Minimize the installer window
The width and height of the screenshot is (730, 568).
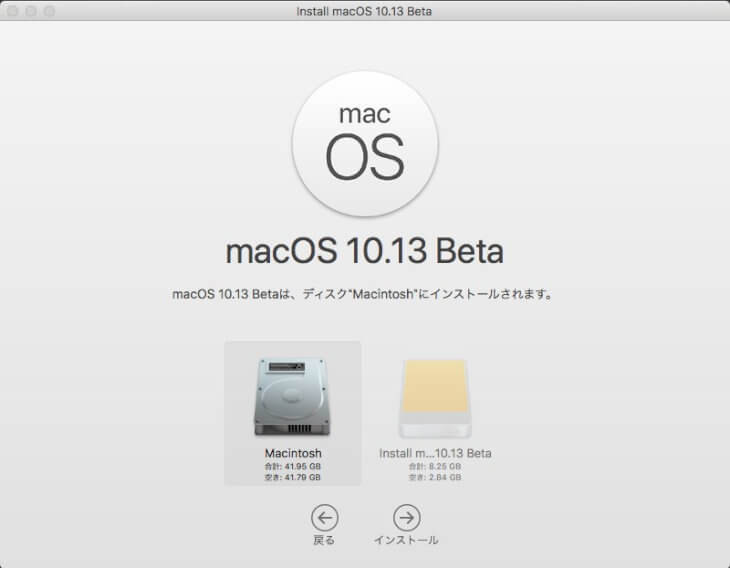tap(30, 10)
